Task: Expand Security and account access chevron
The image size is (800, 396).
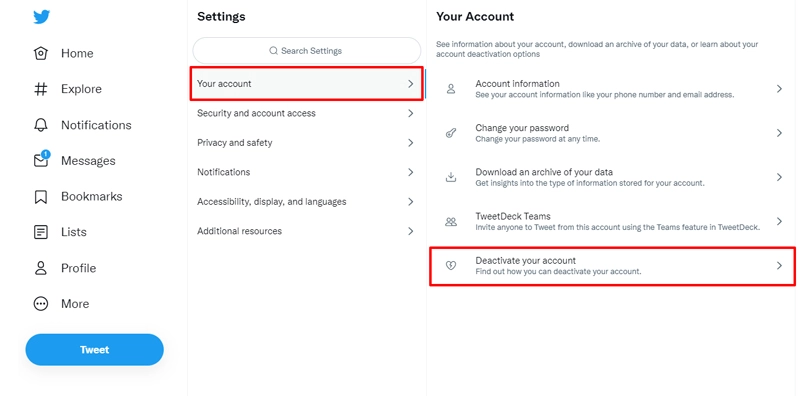Action: tap(411, 113)
